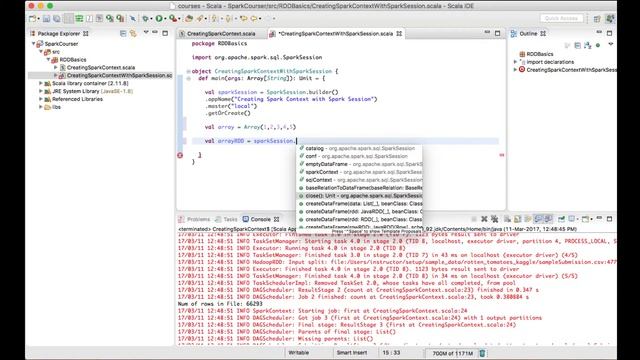This screenshot has width=640, height=360.
Task: Click the Open Perspective icon
Action: tap(597, 19)
